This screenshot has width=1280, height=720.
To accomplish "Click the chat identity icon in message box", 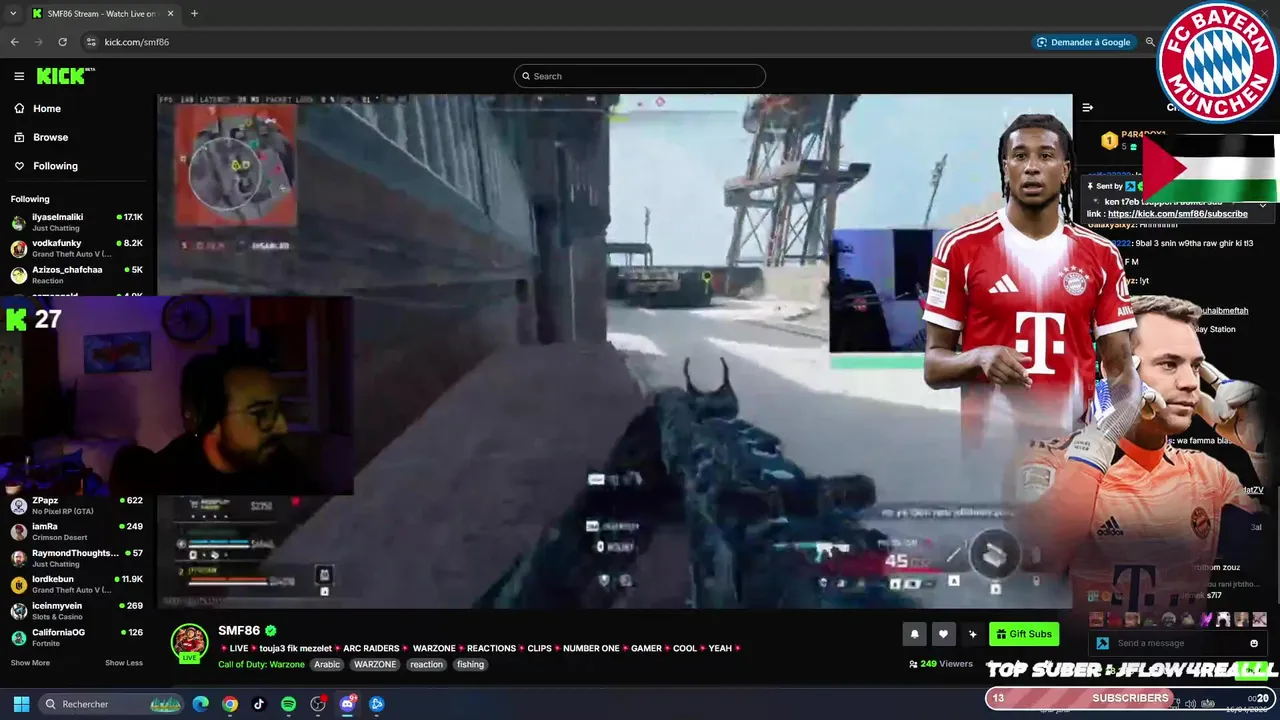I will tap(1103, 643).
